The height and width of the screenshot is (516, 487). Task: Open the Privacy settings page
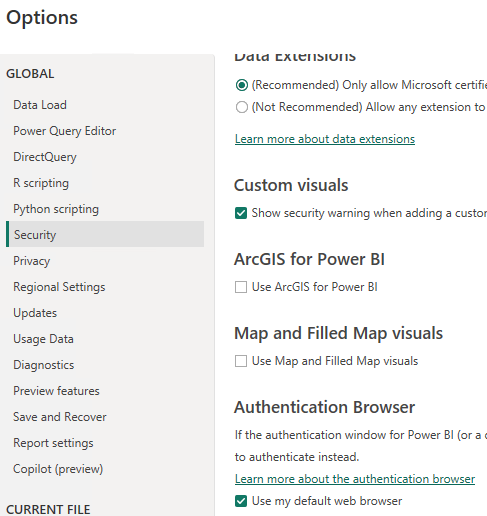click(x=32, y=261)
